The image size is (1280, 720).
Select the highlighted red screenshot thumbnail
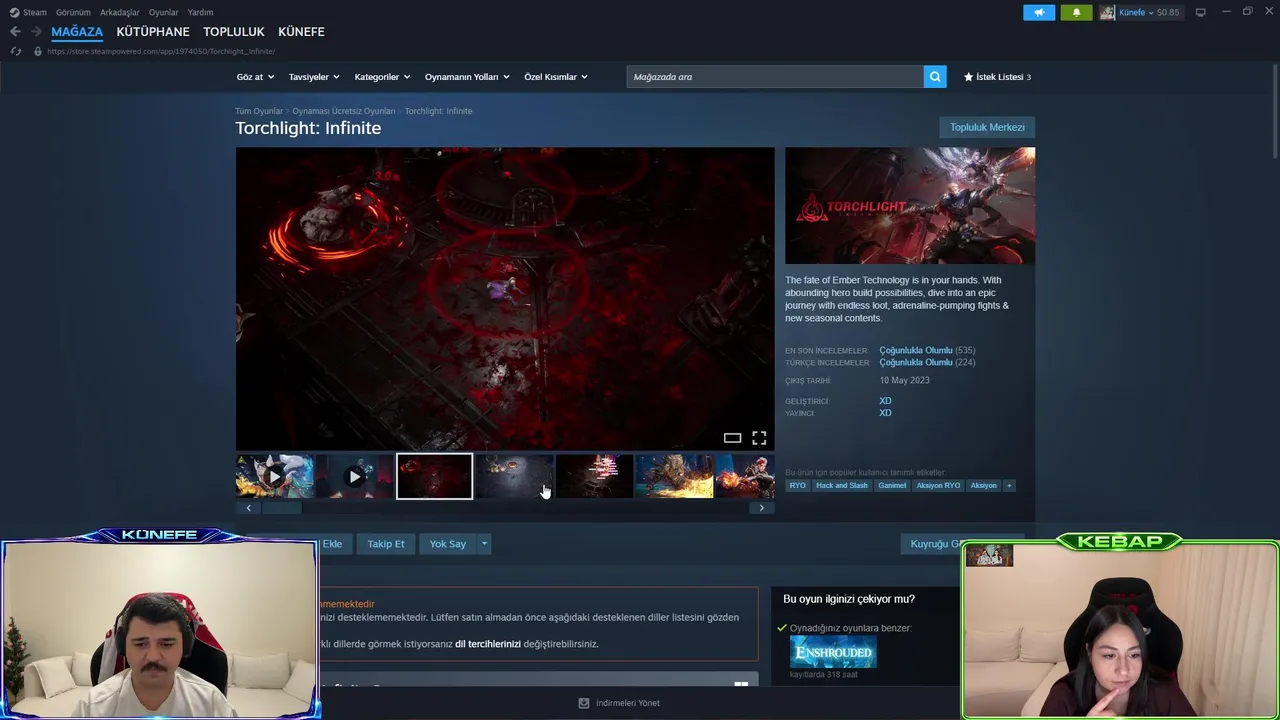pyautogui.click(x=434, y=476)
